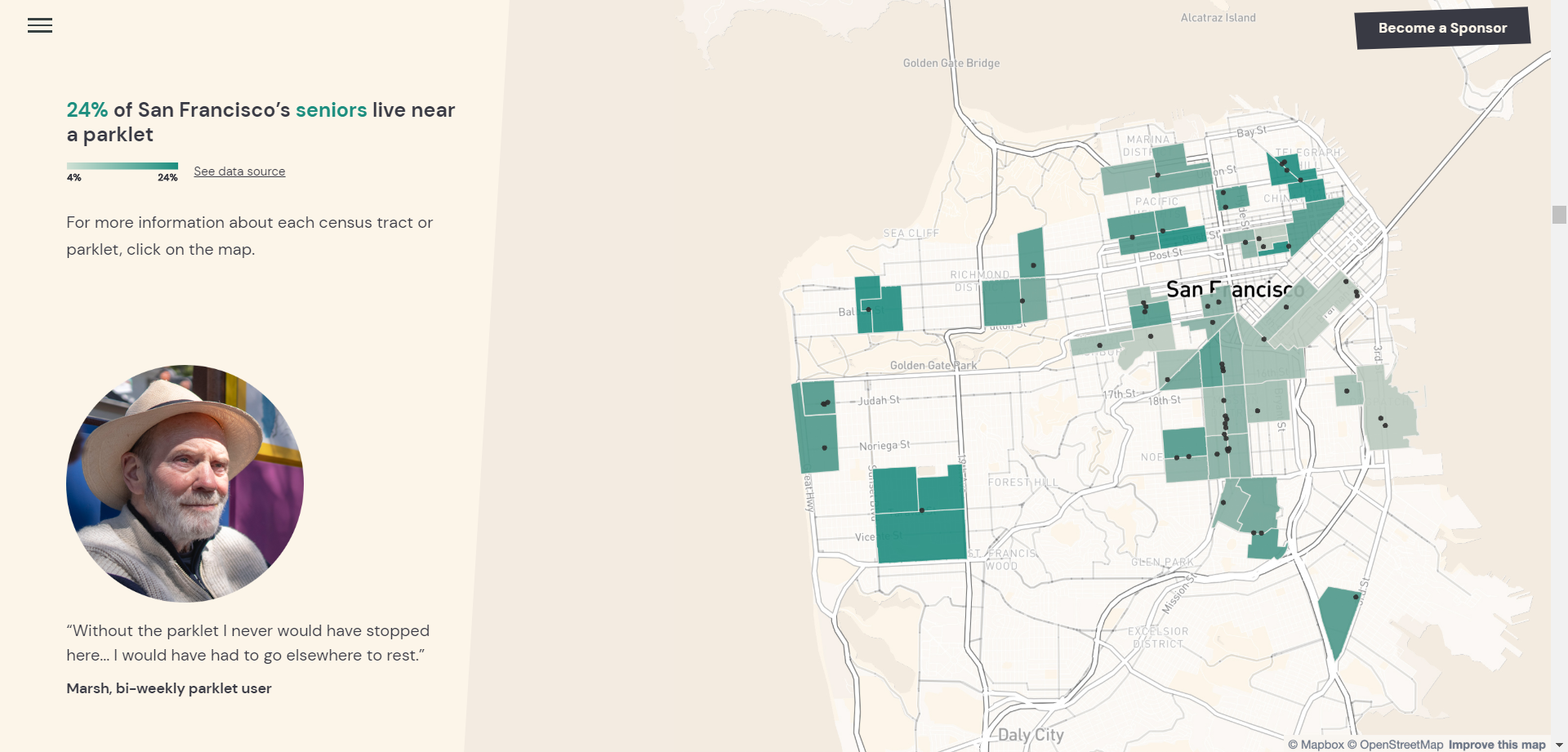Click the parklet dot below Richmond District label

point(1022,300)
